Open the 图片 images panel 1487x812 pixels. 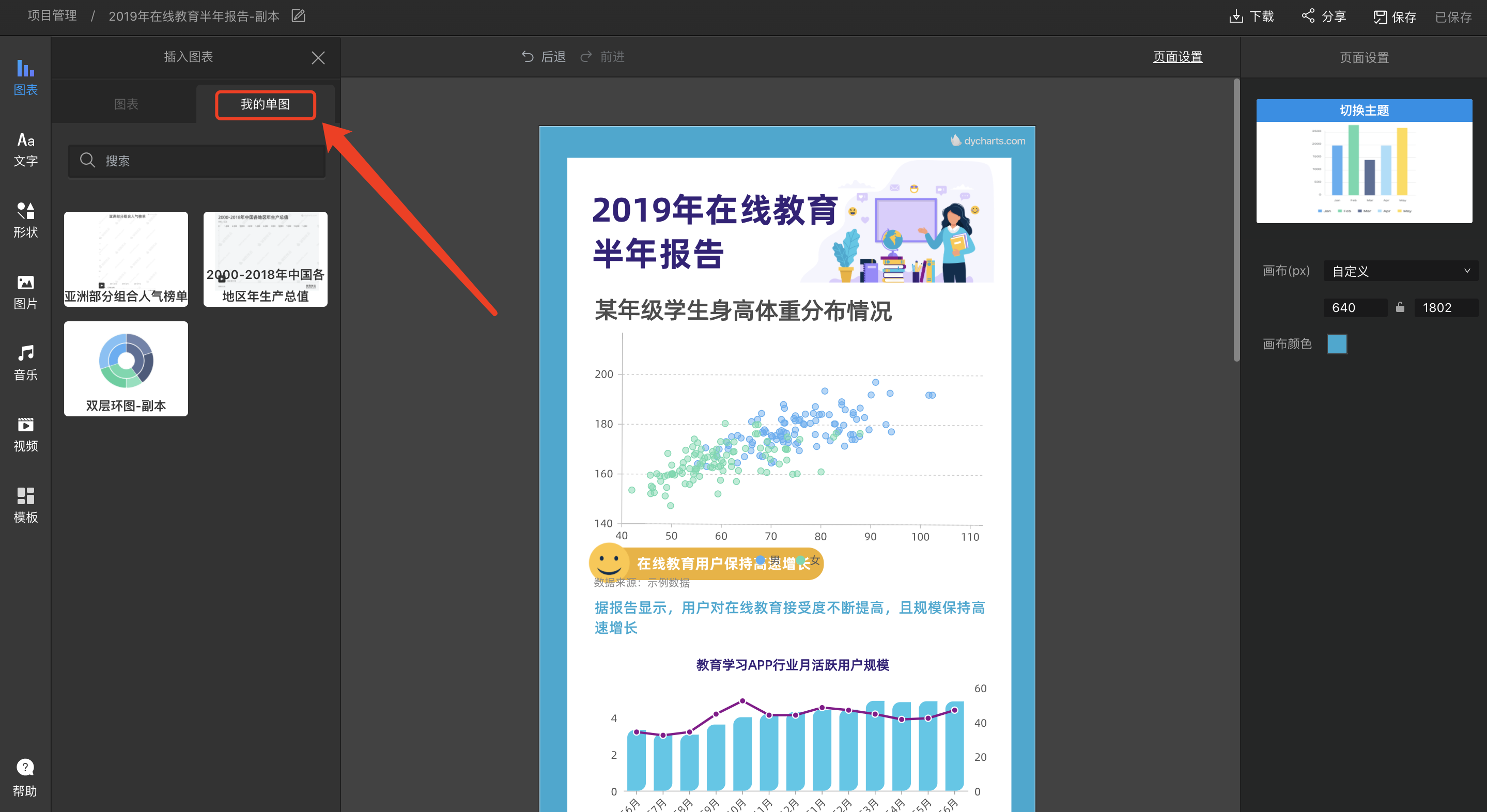click(x=25, y=292)
